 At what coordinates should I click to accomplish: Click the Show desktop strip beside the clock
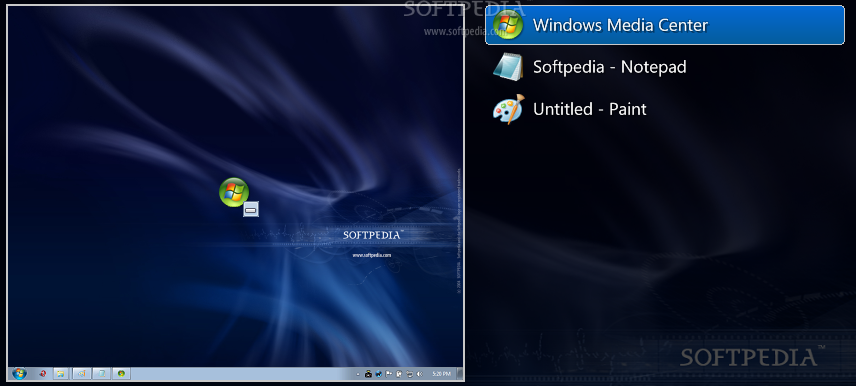(x=460, y=374)
